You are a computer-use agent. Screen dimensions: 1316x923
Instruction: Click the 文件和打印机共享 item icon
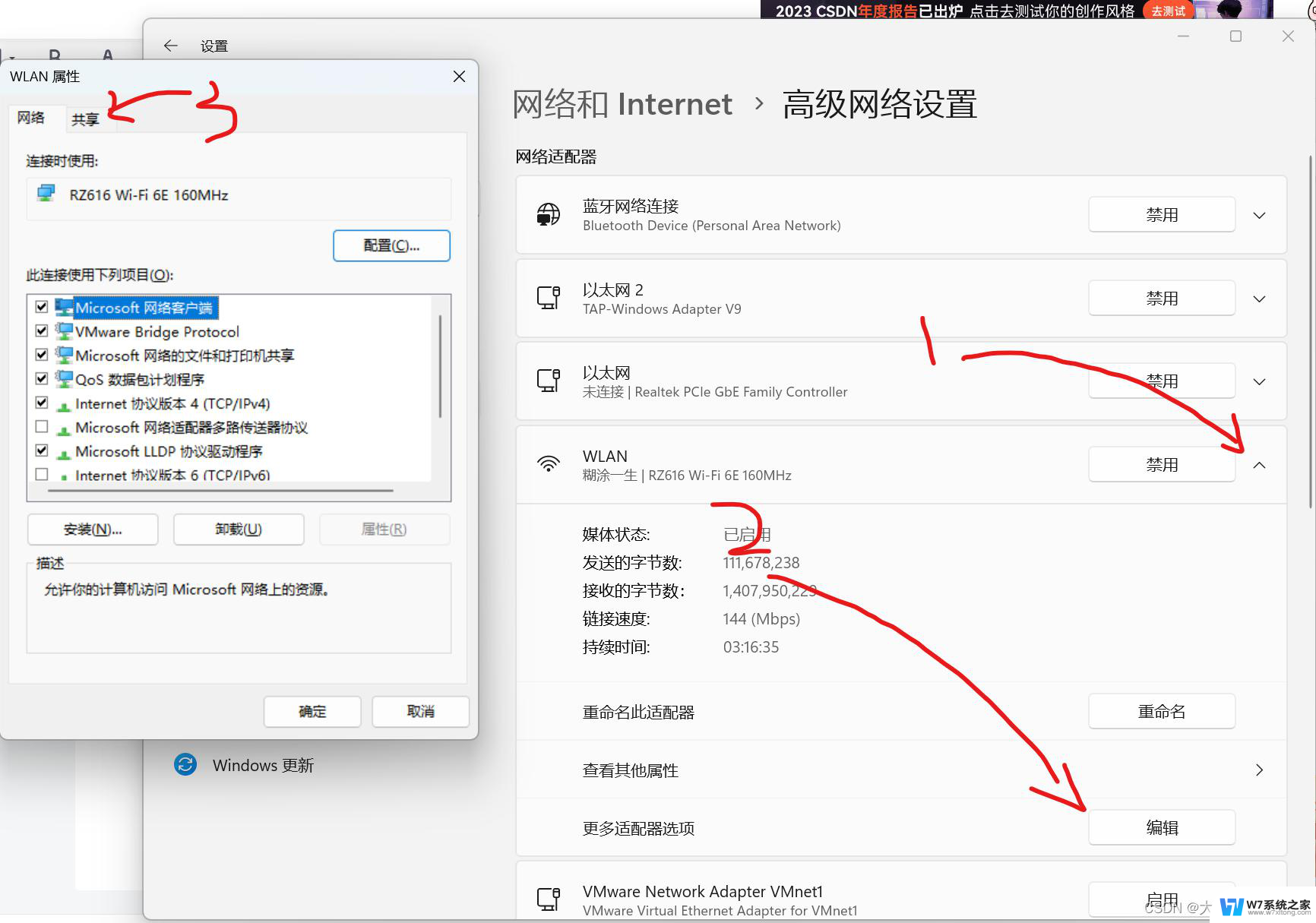point(64,355)
